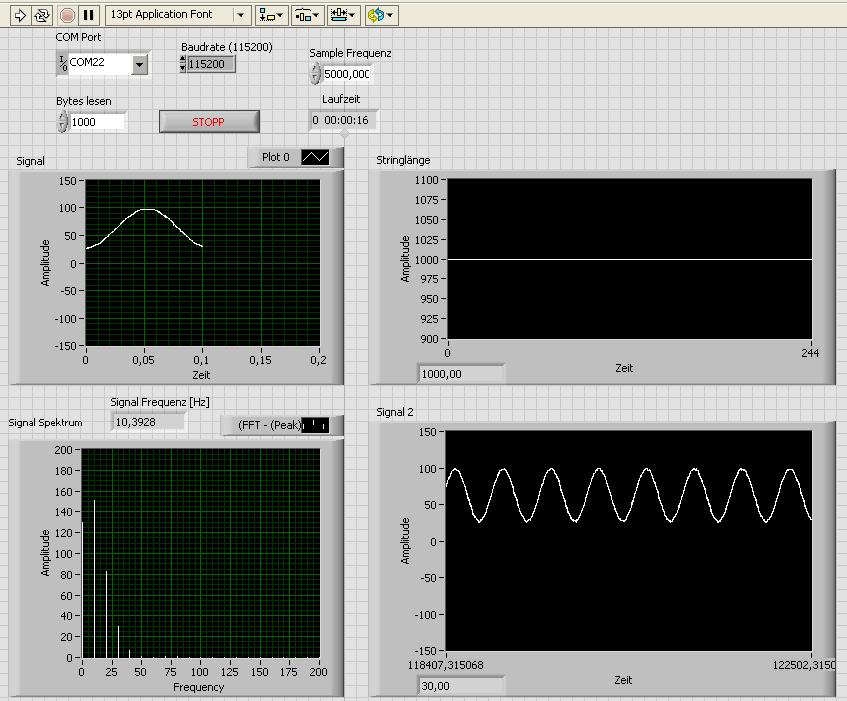Screen dimensions: 847x701
Task: Click the Run Continuously icon
Action: tap(42, 15)
